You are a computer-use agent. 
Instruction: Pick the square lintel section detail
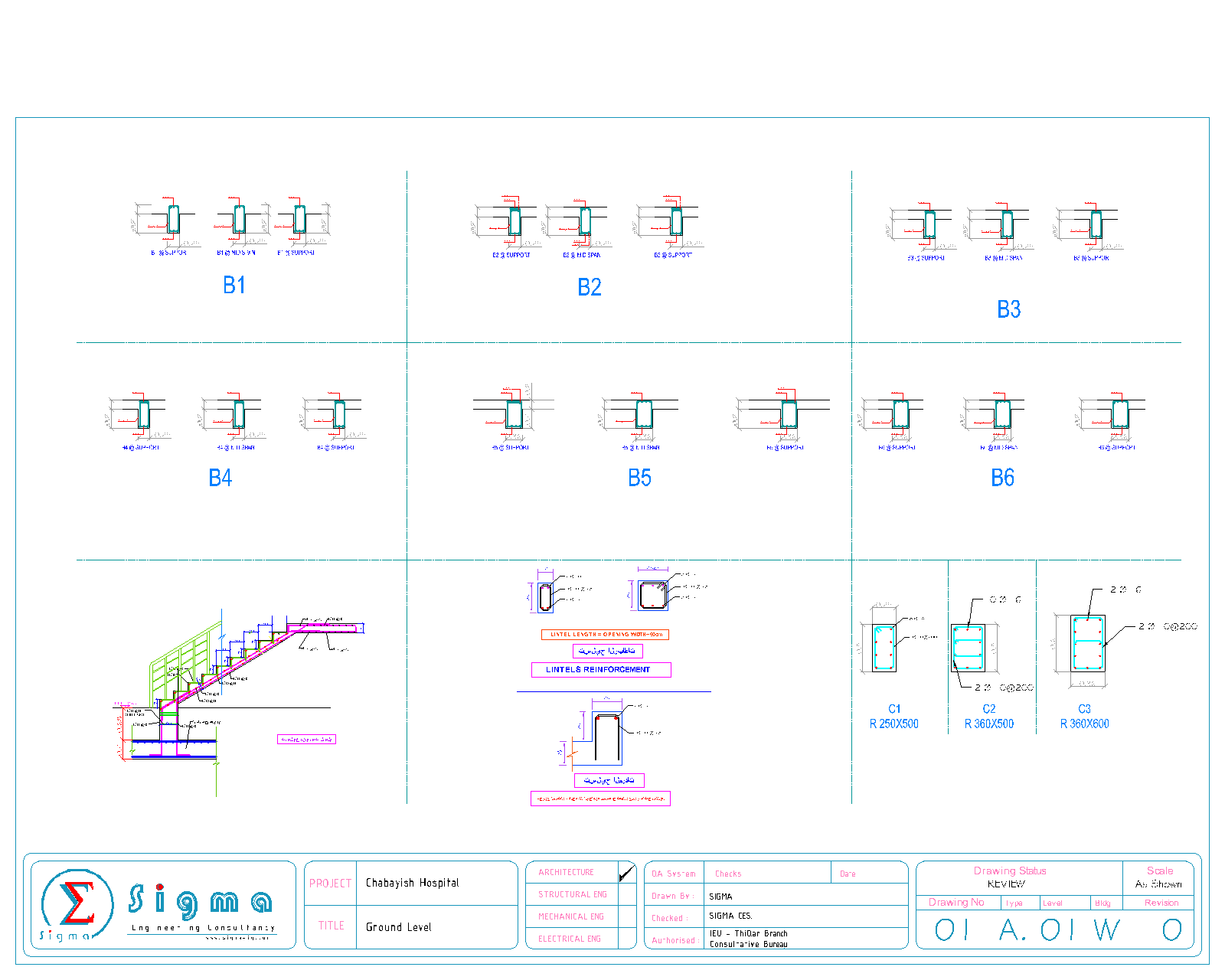[652, 595]
